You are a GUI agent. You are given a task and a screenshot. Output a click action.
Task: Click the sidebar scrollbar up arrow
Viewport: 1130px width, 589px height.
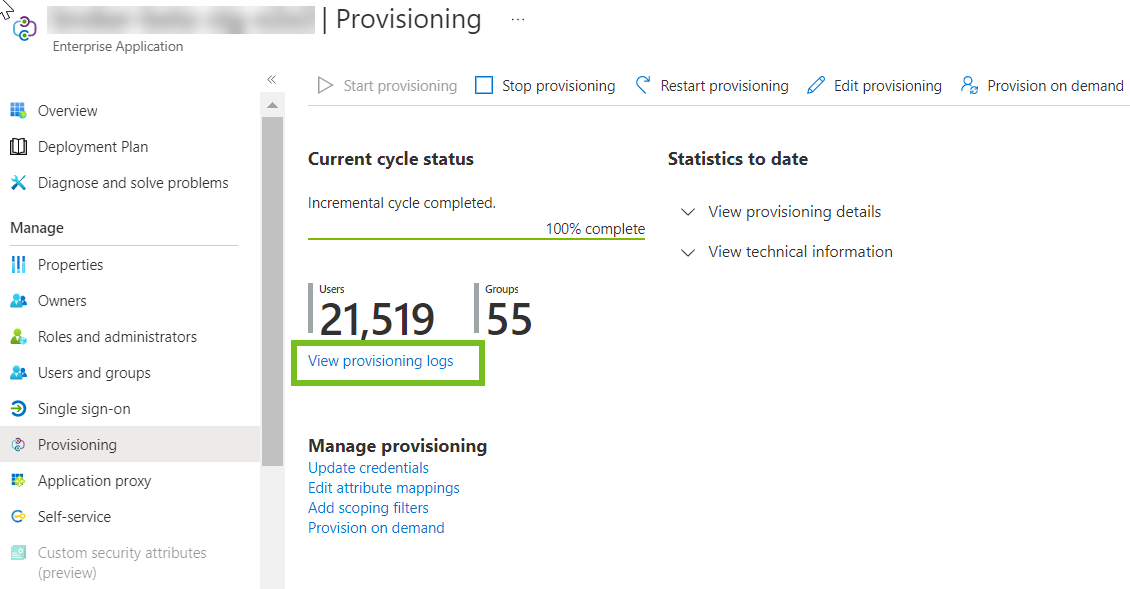pyautogui.click(x=272, y=106)
